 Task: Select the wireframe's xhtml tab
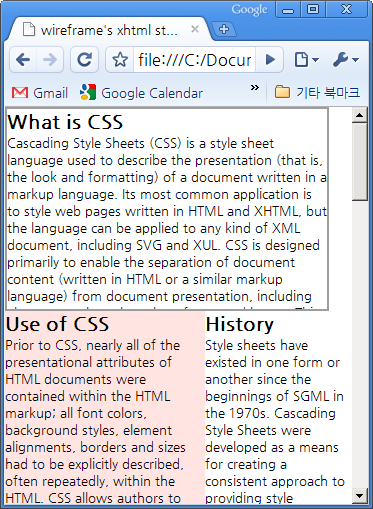pyautogui.click(x=109, y=30)
